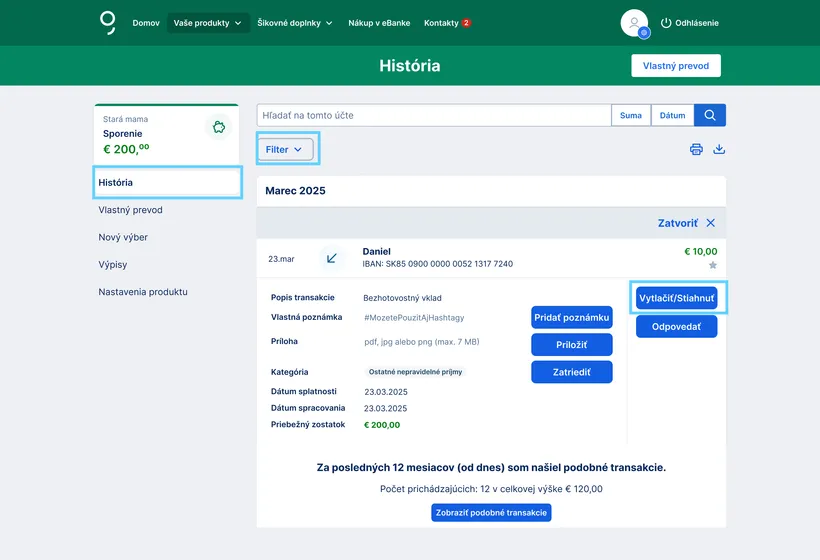Click the Priebežný zostatok € 200,00 value
This screenshot has width=820, height=560.
(x=382, y=425)
